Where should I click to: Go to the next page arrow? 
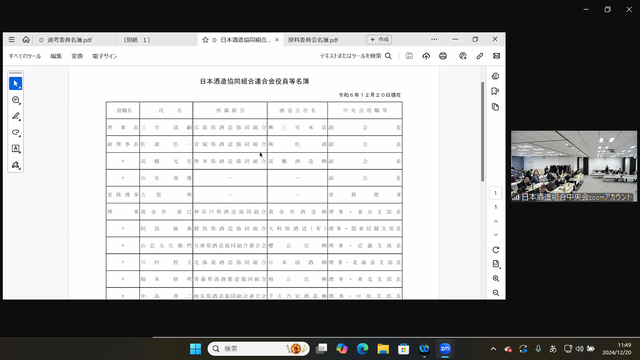tap(496, 235)
